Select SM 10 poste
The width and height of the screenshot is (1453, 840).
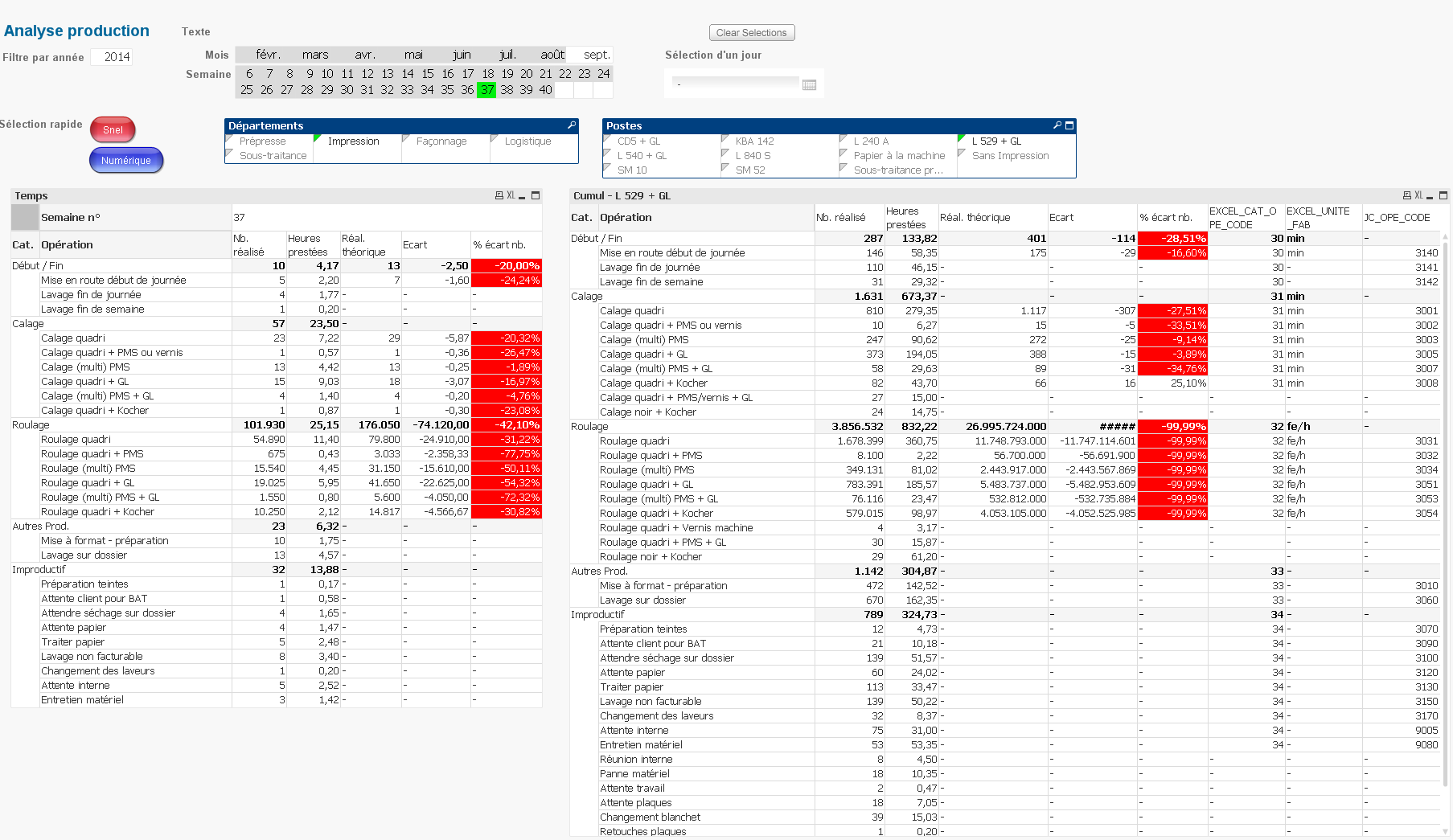[663, 170]
